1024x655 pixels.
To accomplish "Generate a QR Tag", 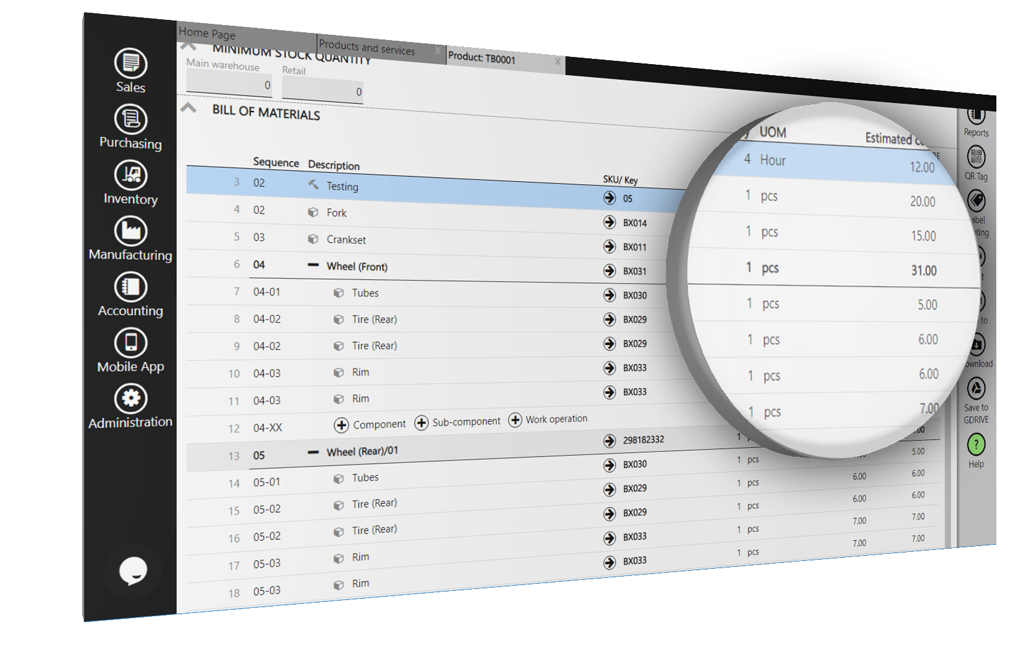I will point(976,158).
